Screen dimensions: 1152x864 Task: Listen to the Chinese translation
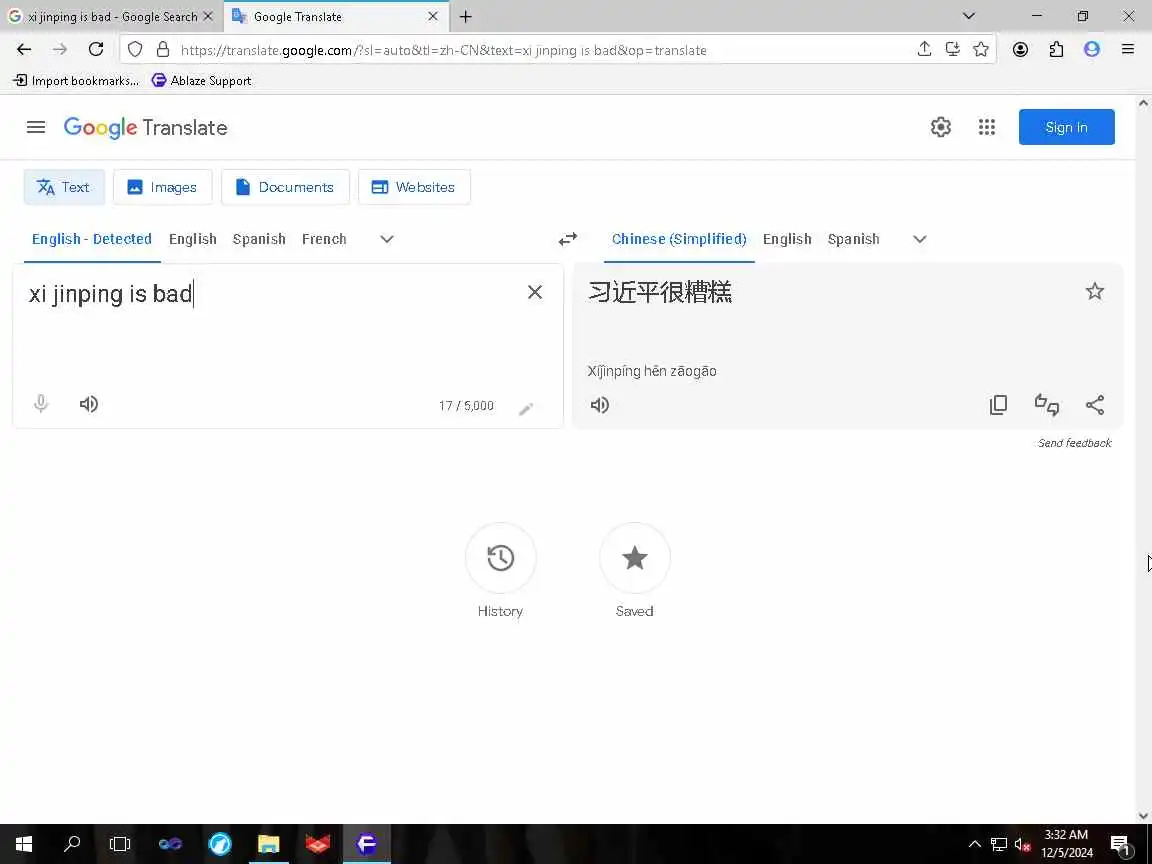tap(600, 405)
